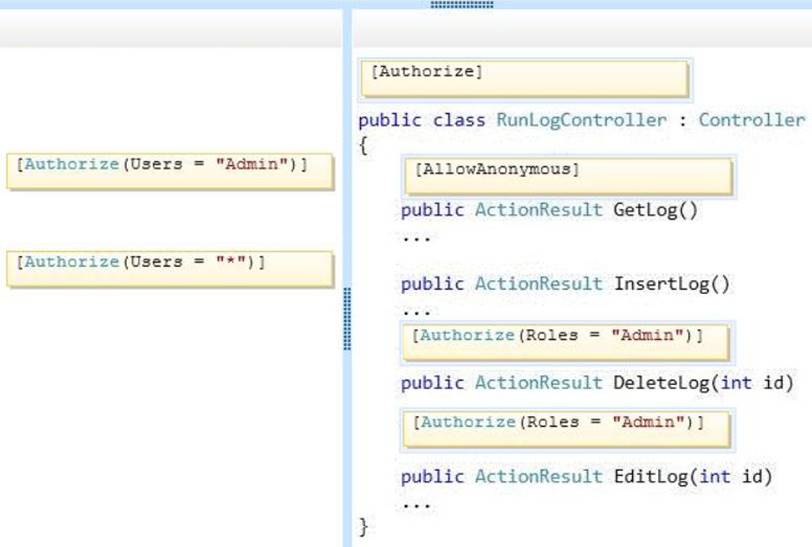The height and width of the screenshot is (547, 812).
Task: Click the vertical splitter grip between panes
Action: click(x=347, y=318)
